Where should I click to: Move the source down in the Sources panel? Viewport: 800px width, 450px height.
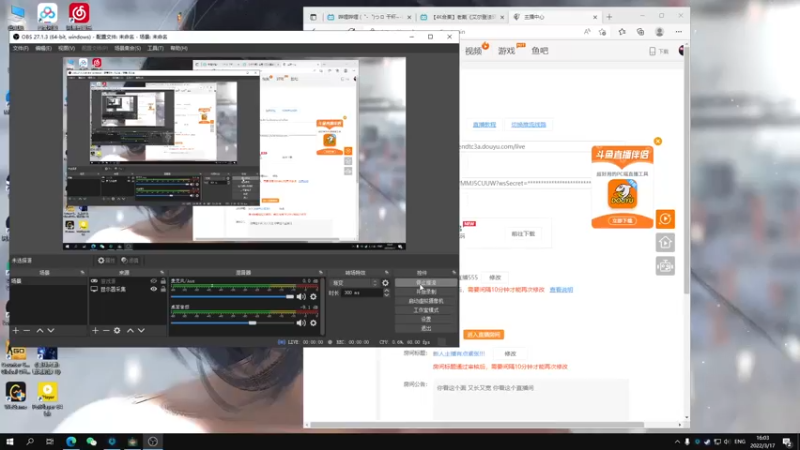141,331
